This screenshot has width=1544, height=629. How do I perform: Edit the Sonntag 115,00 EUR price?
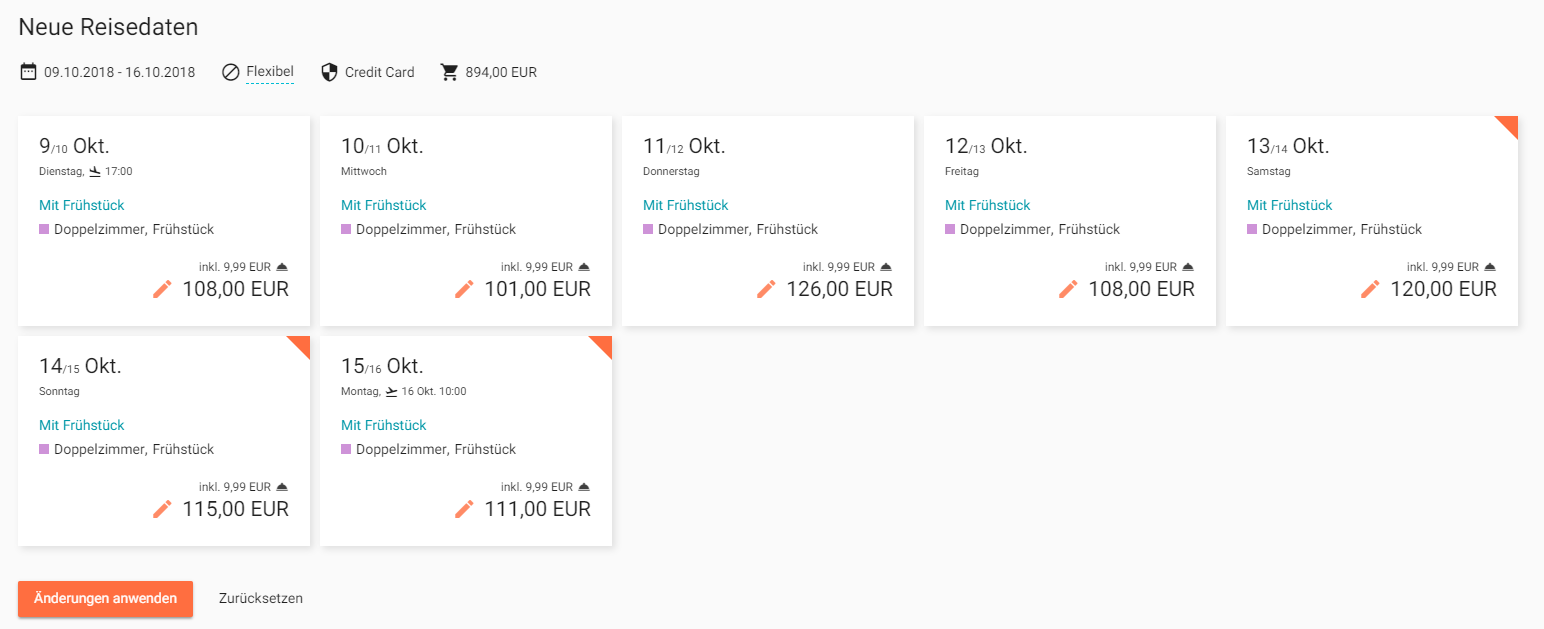(162, 509)
